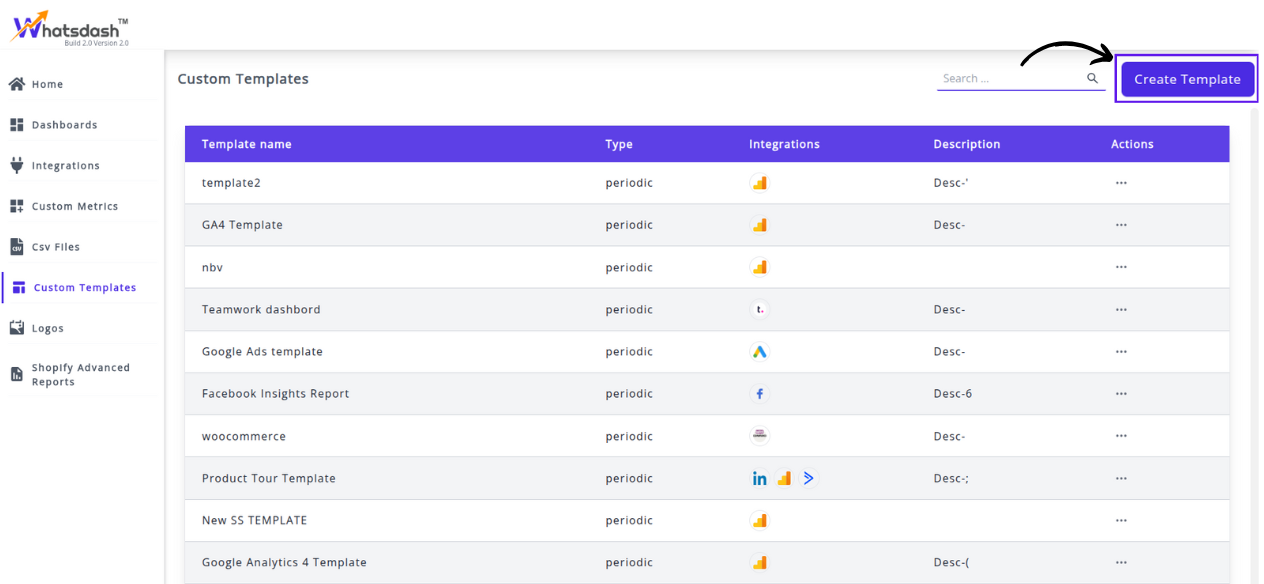The width and height of the screenshot is (1264, 584).
Task: Open actions menu for New SS TEMPLATE
Action: point(1121,521)
